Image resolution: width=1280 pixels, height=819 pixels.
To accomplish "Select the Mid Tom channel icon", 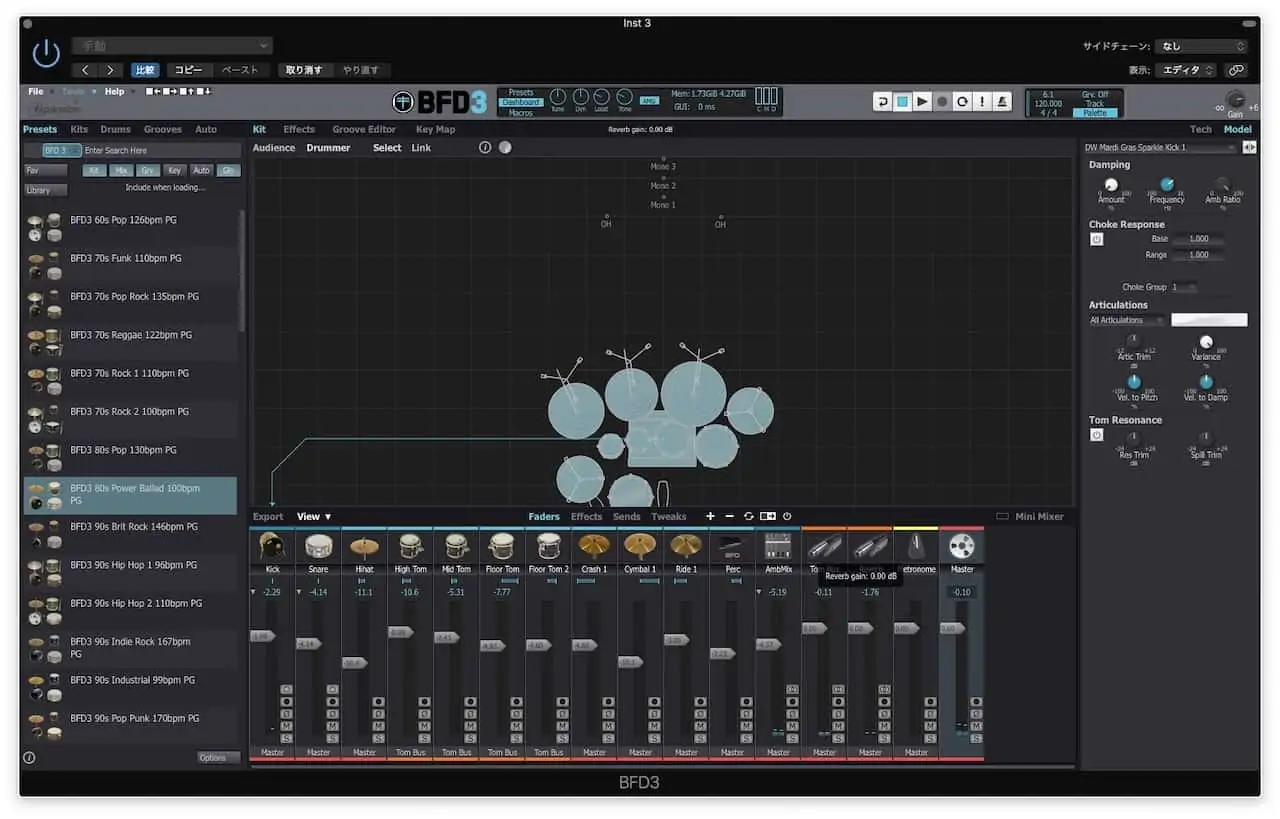I will click(456, 546).
